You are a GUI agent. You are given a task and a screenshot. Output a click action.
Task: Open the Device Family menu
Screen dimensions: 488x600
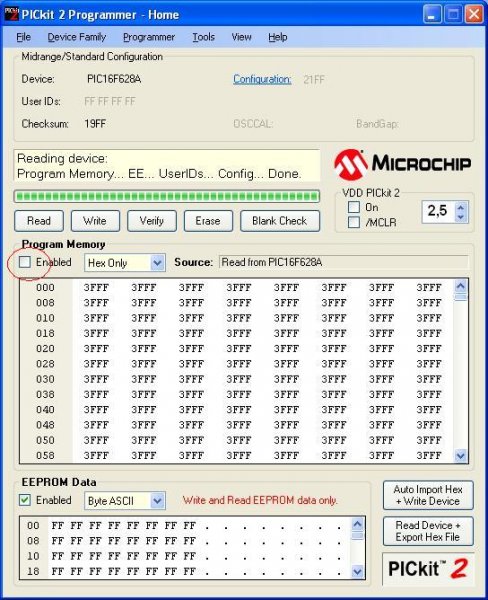tap(77, 37)
